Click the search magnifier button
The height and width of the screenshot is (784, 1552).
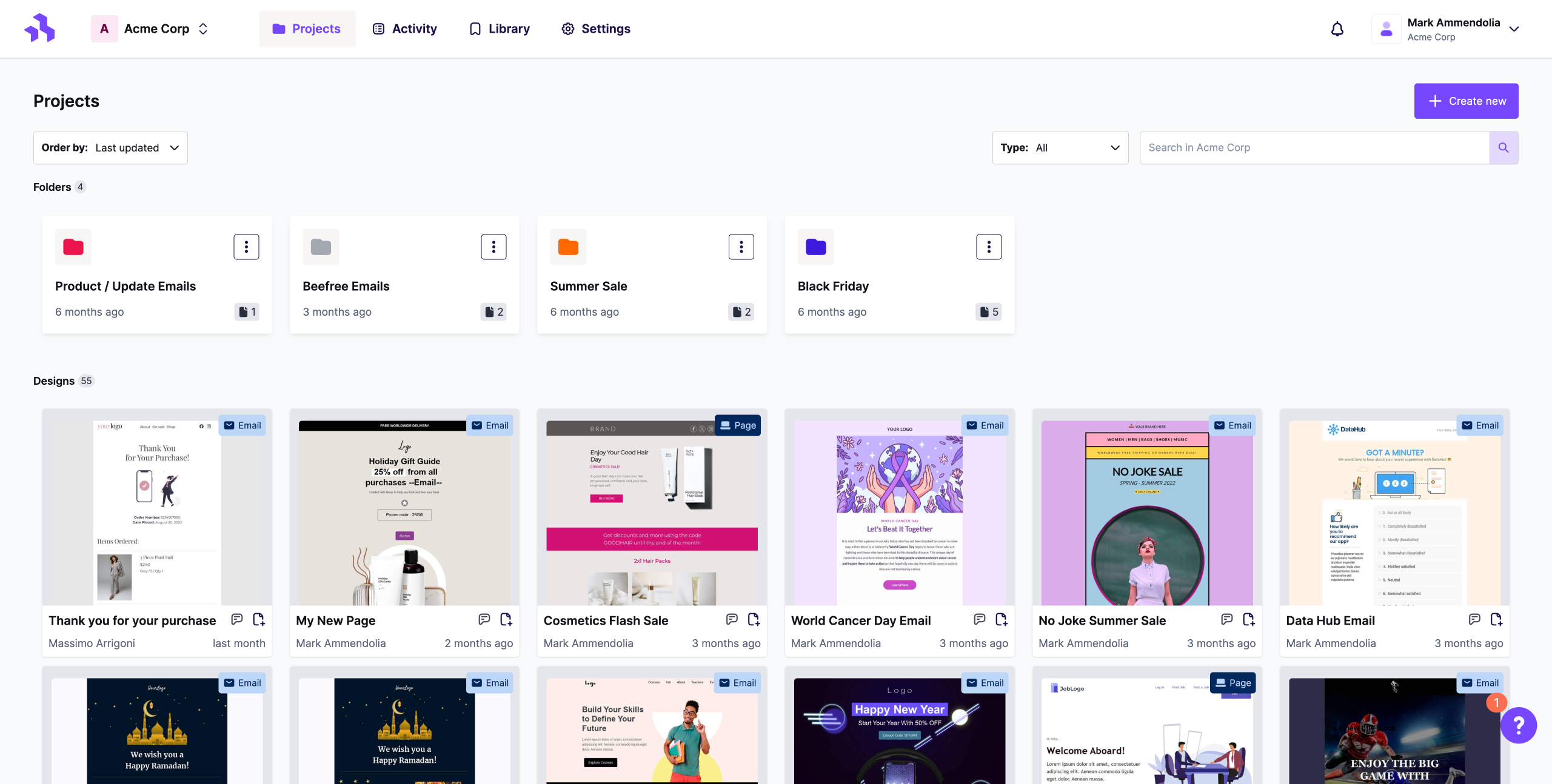pyautogui.click(x=1503, y=148)
